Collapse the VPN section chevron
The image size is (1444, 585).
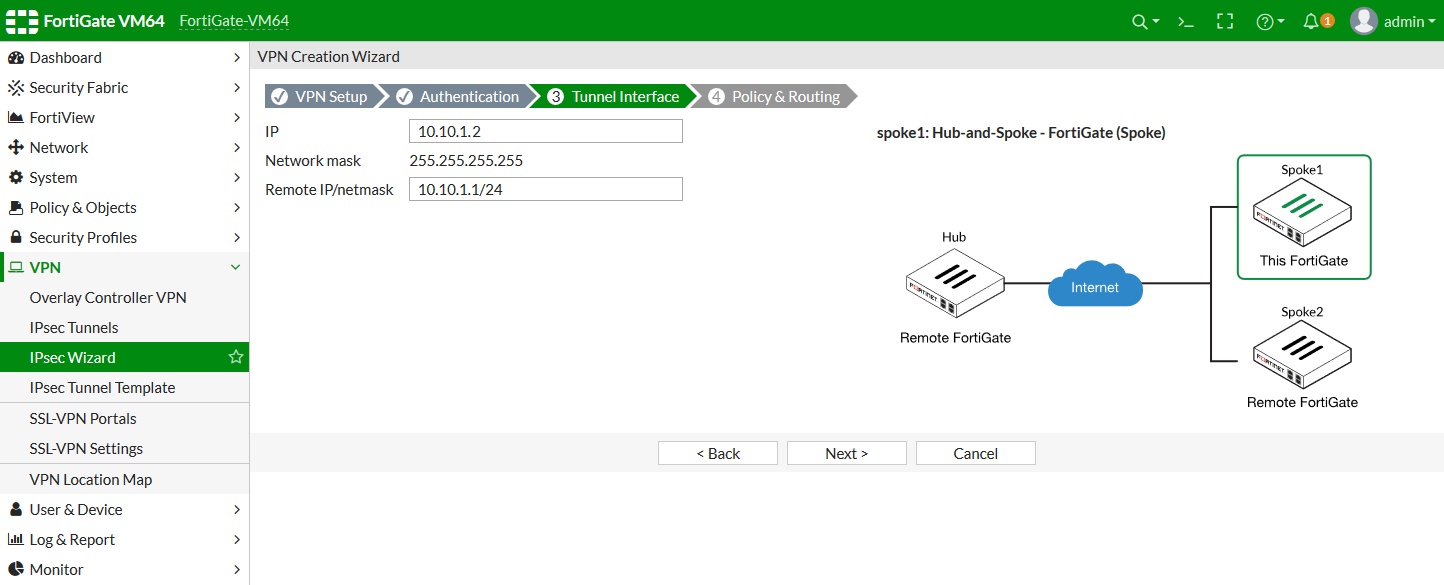point(236,268)
